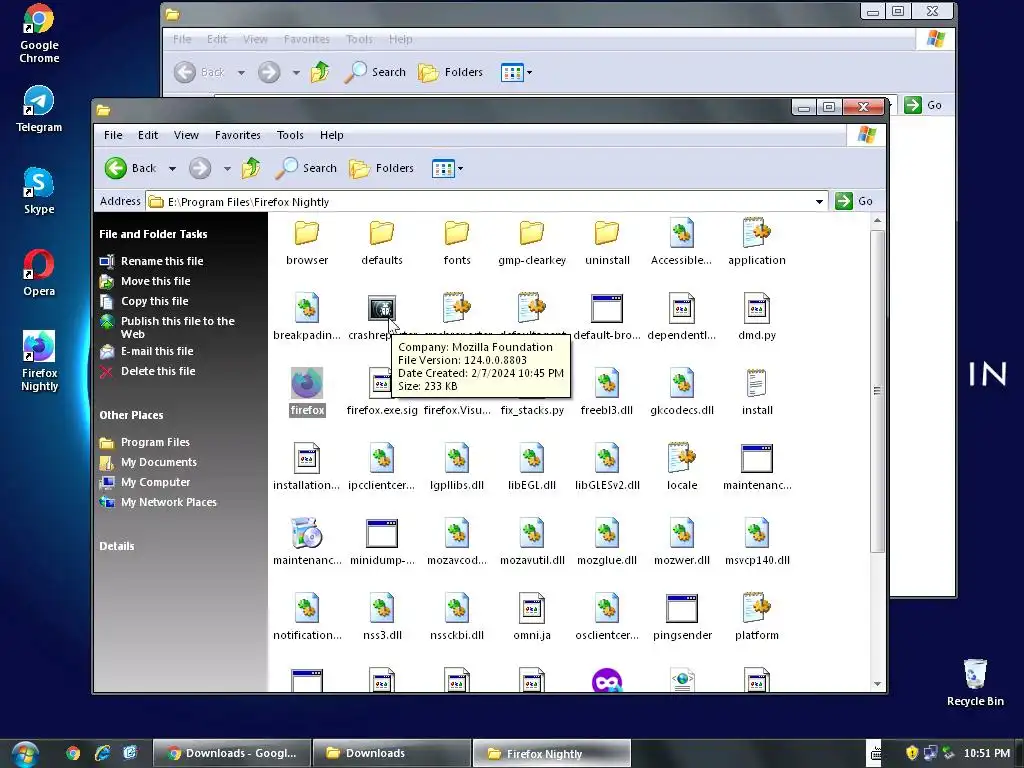
Task: Select the fix_stacks.py file
Action: pyautogui.click(x=532, y=410)
